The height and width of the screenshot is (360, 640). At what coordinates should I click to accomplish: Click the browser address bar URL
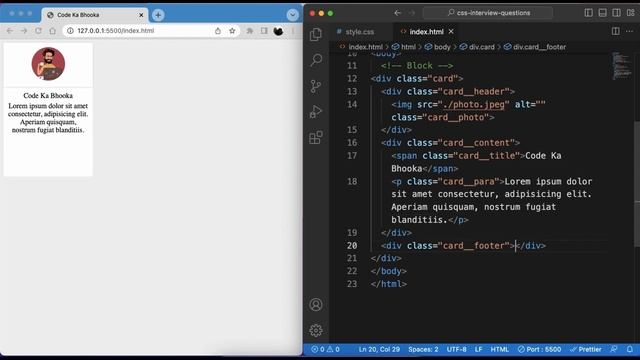click(116, 31)
